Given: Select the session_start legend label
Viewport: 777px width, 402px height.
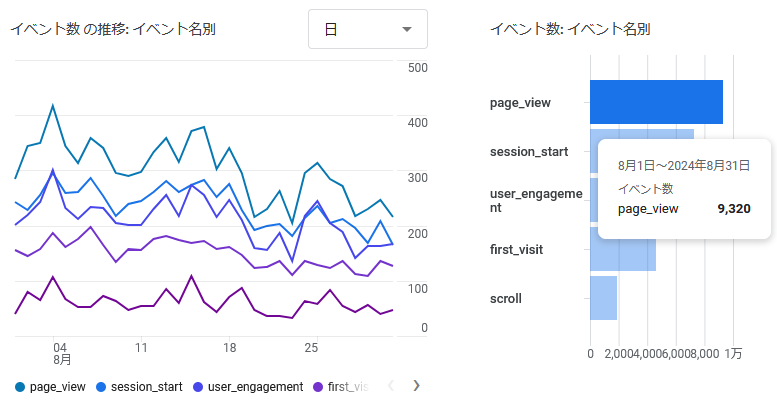Looking at the screenshot, I should [147, 387].
